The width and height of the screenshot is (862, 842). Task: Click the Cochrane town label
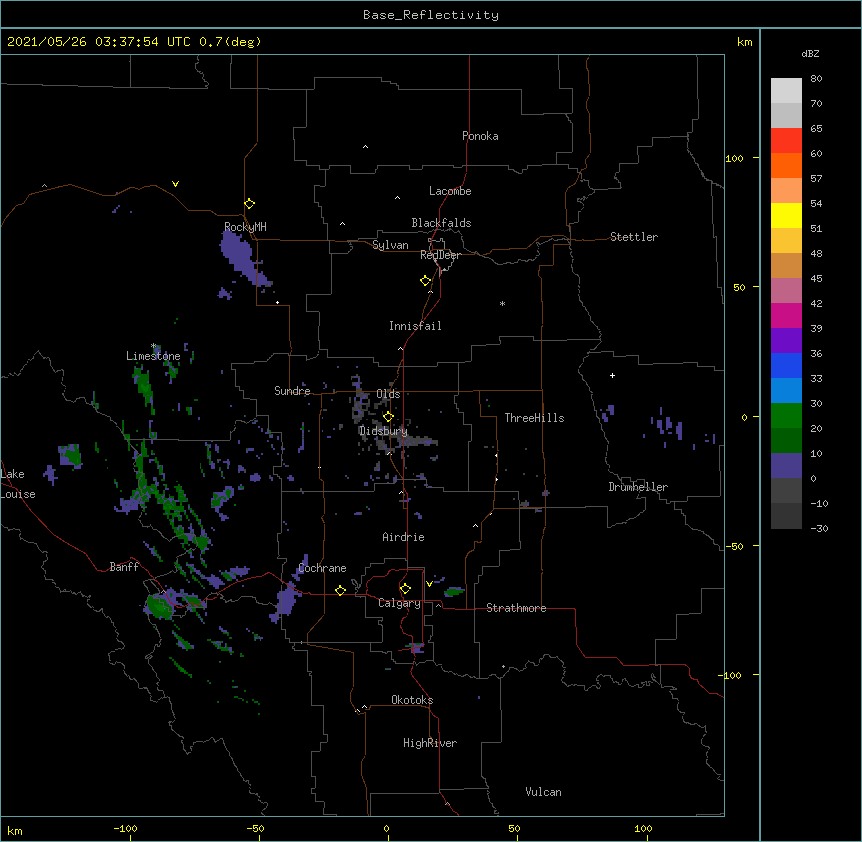322,568
